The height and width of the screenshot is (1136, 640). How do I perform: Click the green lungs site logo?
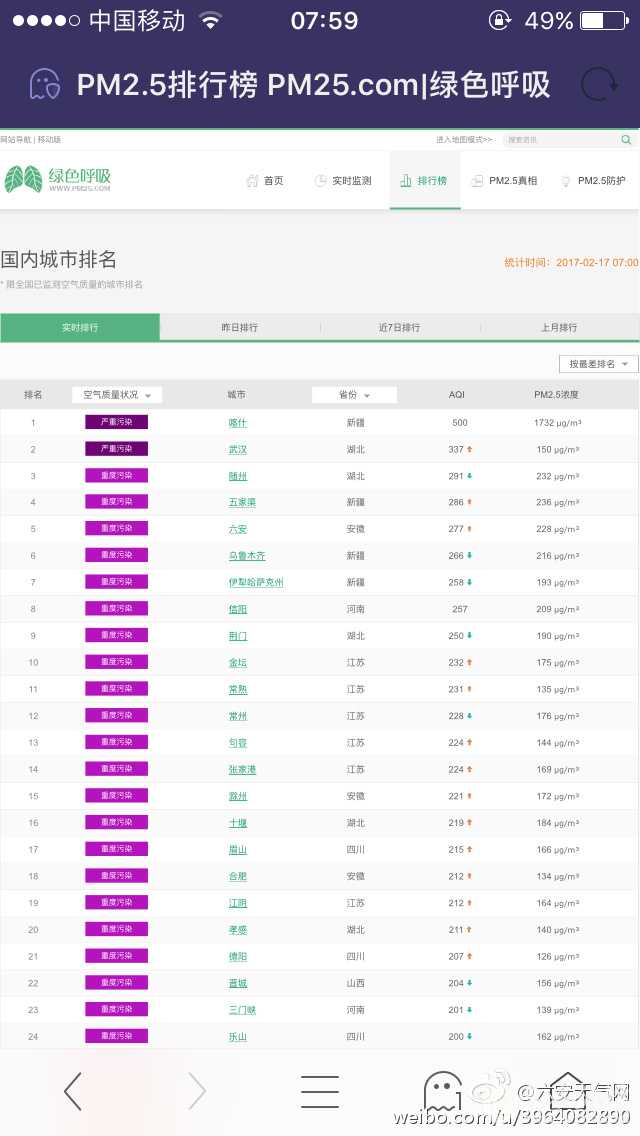[23, 180]
